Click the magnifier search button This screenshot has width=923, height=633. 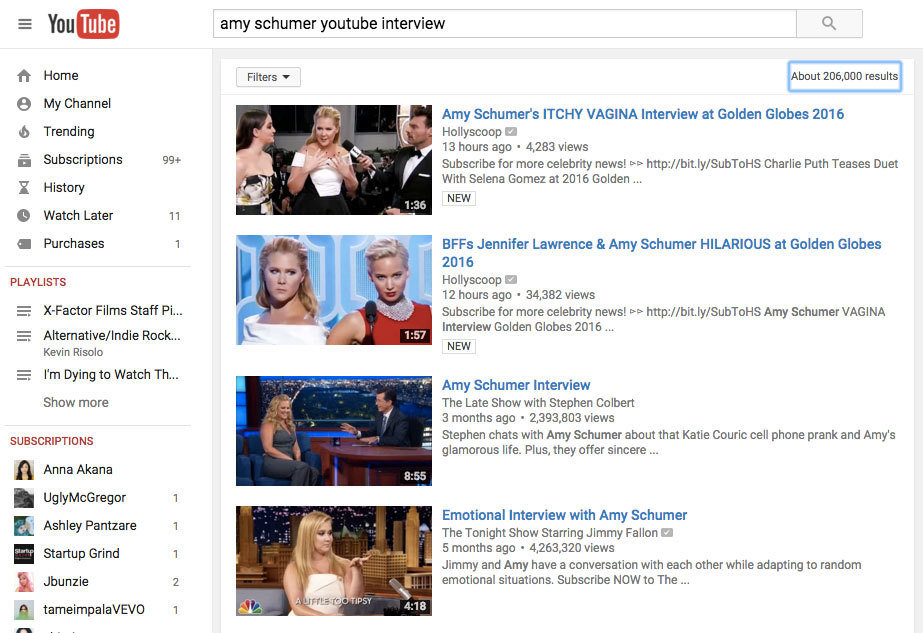(829, 24)
